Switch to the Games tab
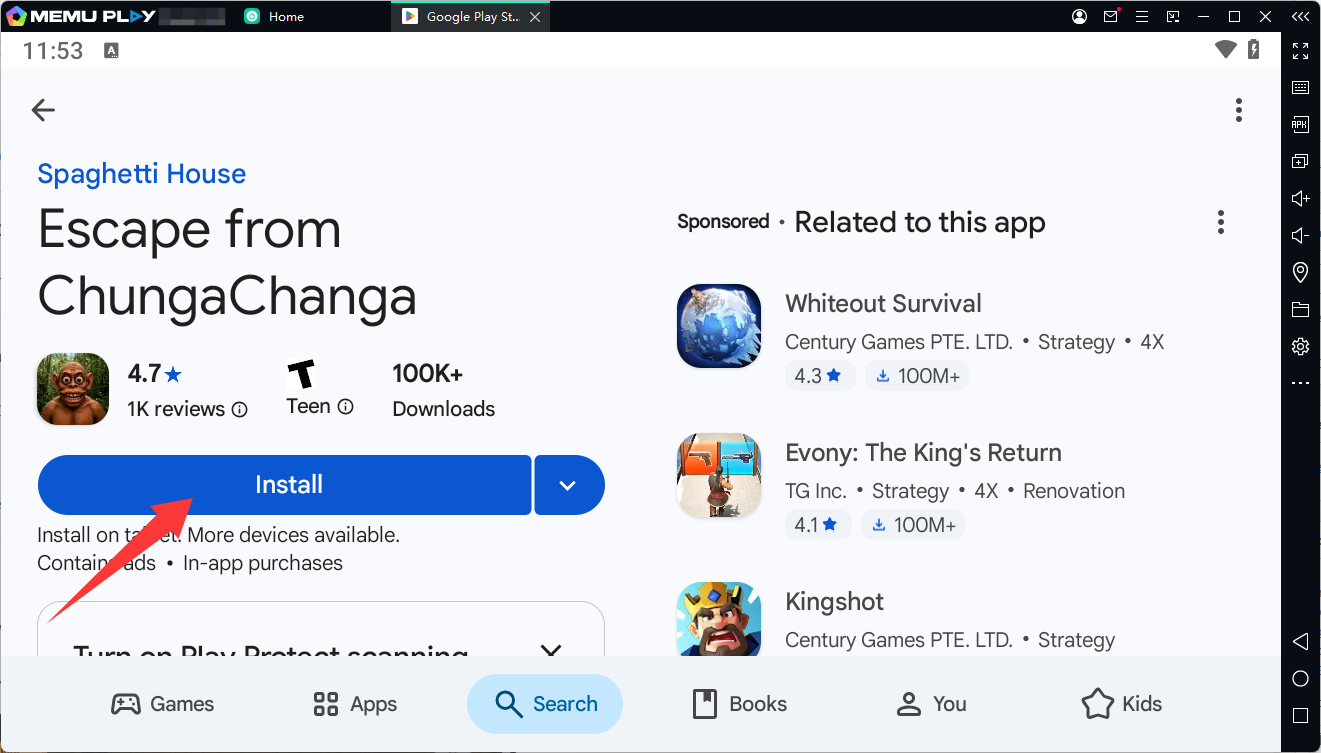 (x=162, y=704)
